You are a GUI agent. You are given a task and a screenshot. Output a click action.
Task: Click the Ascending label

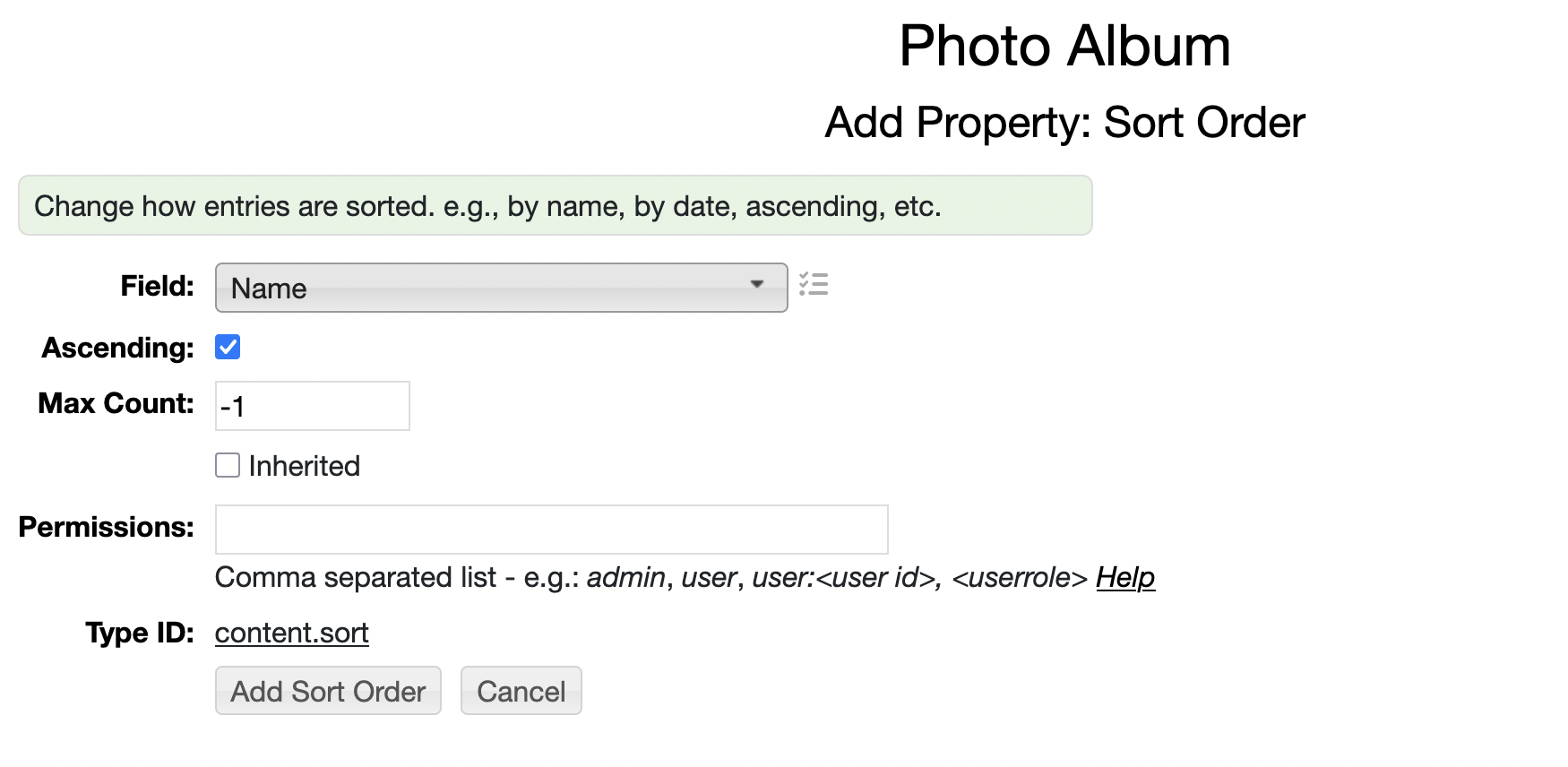pos(118,348)
